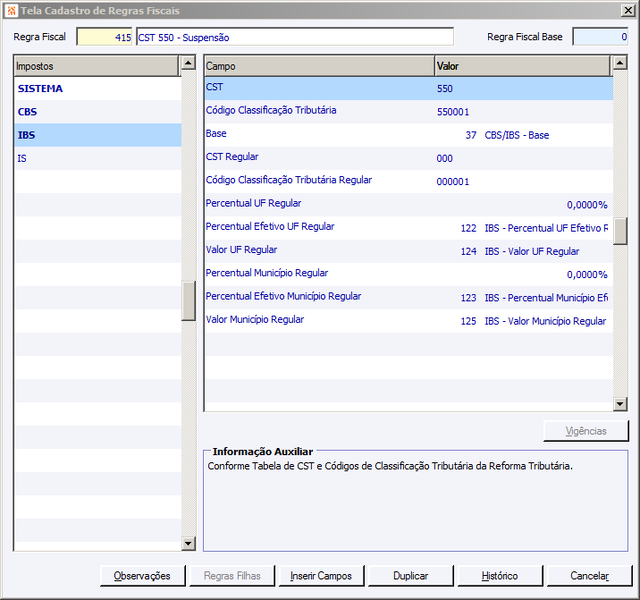
Task: Open the Histórico button
Action: point(500,576)
